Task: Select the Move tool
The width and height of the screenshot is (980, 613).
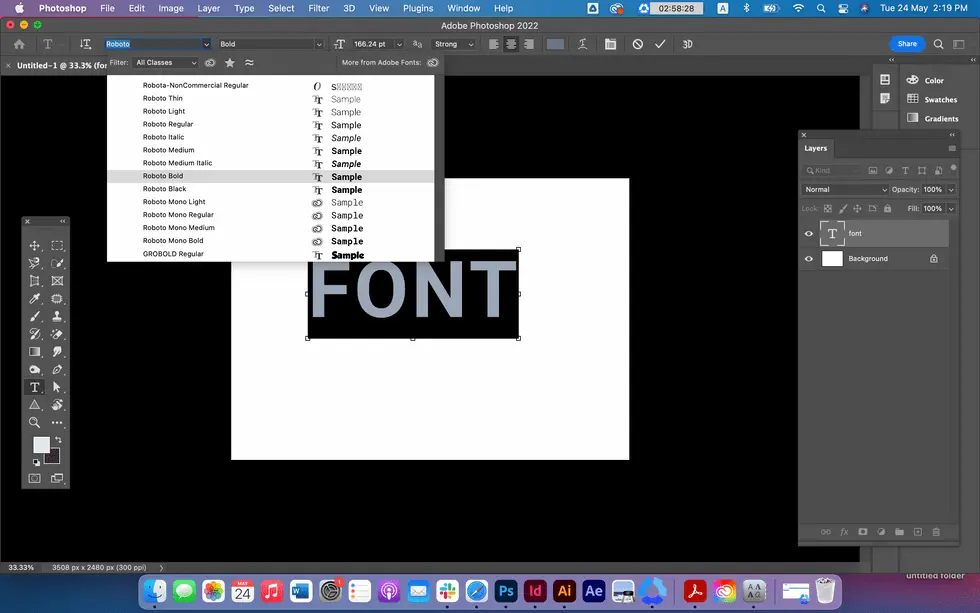Action: [x=35, y=245]
